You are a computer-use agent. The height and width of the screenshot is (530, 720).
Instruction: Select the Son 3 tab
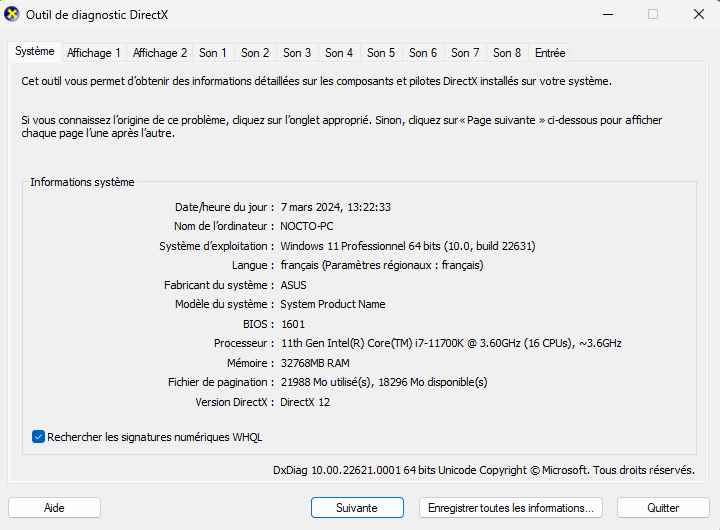point(297,53)
